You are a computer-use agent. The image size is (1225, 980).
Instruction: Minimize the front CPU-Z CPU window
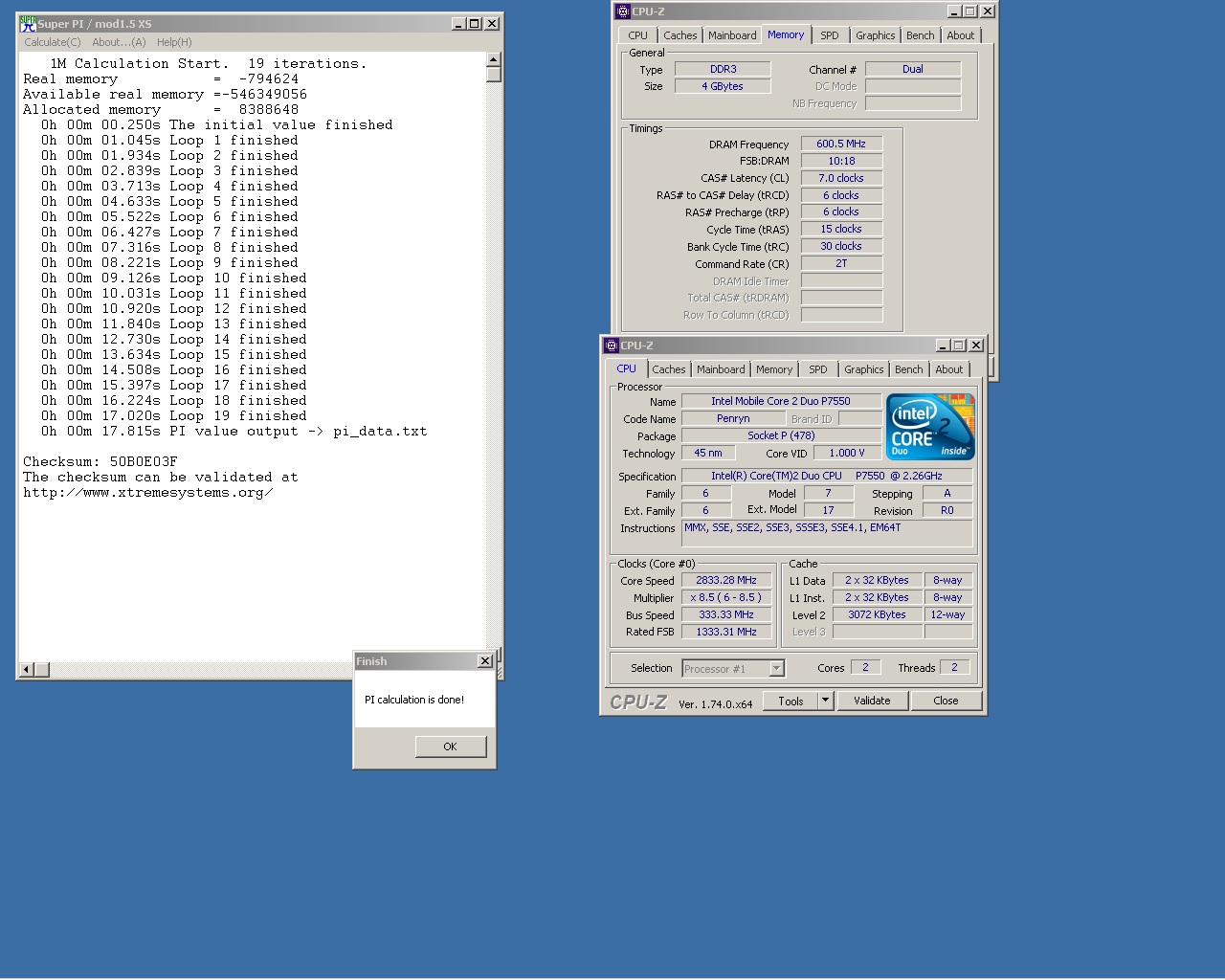click(943, 345)
